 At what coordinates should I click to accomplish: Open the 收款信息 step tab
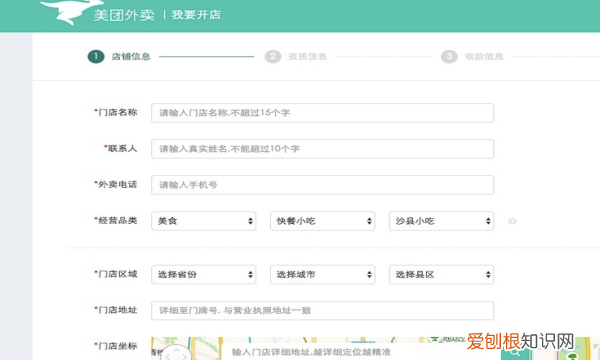pos(484,57)
